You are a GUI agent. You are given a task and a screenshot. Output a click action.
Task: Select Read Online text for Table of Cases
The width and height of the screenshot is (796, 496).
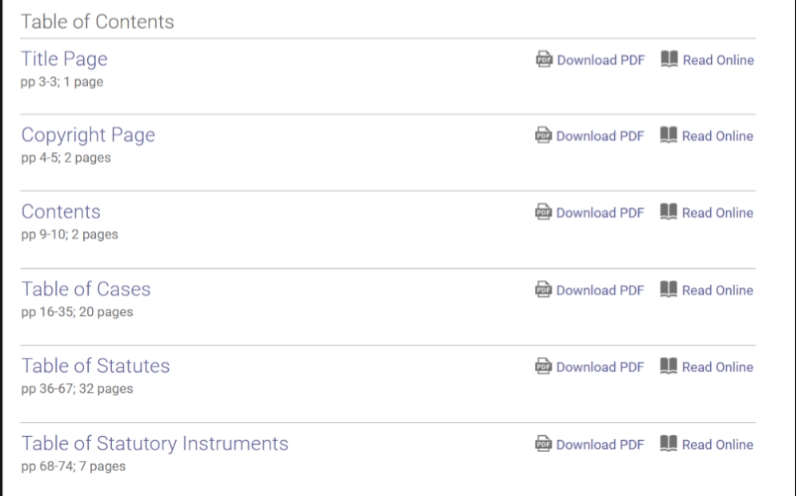click(718, 290)
